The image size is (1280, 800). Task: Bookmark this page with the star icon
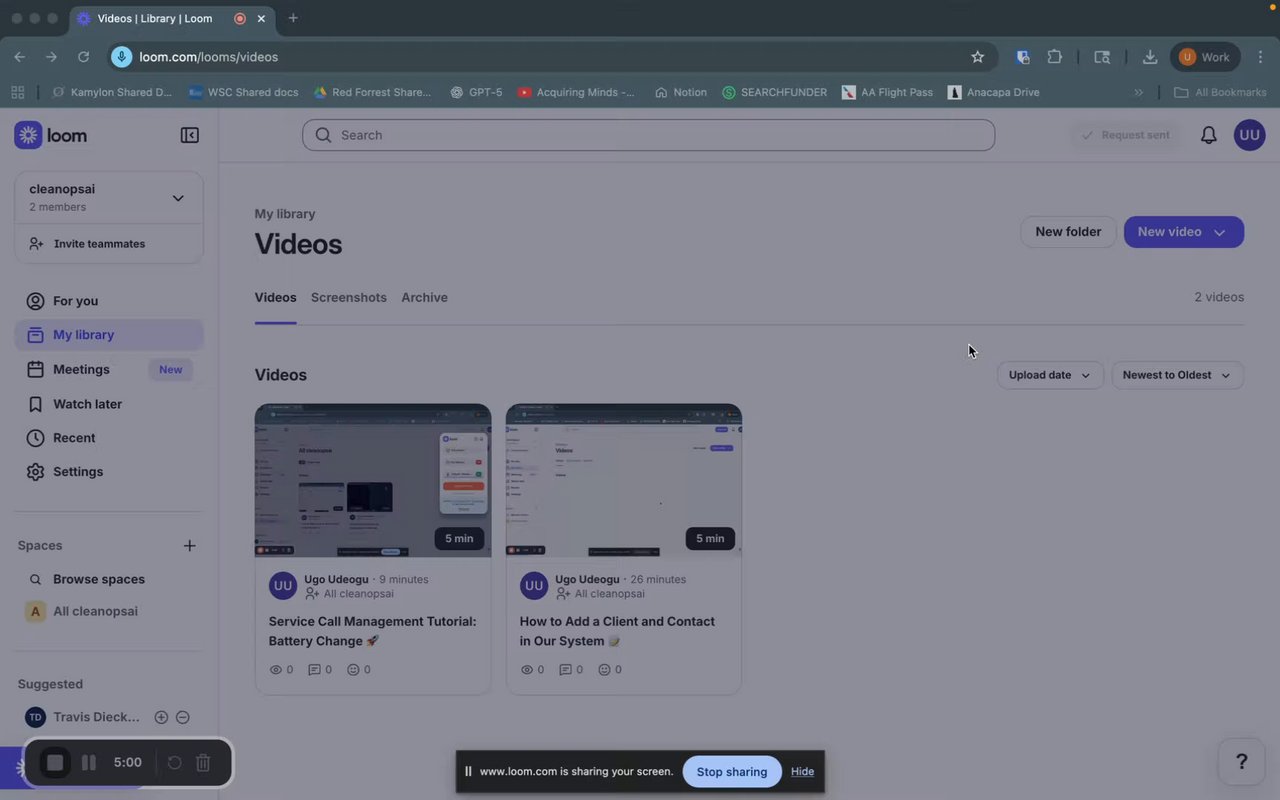[978, 57]
